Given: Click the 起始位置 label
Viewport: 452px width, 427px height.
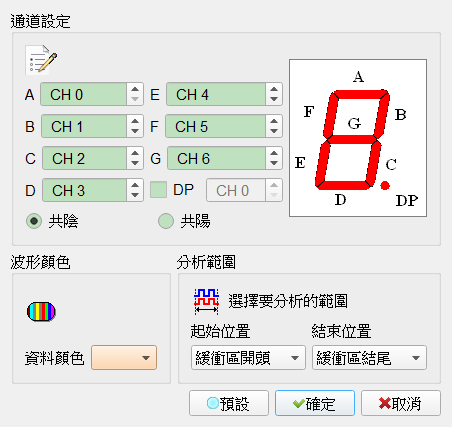Looking at the screenshot, I should 220,331.
